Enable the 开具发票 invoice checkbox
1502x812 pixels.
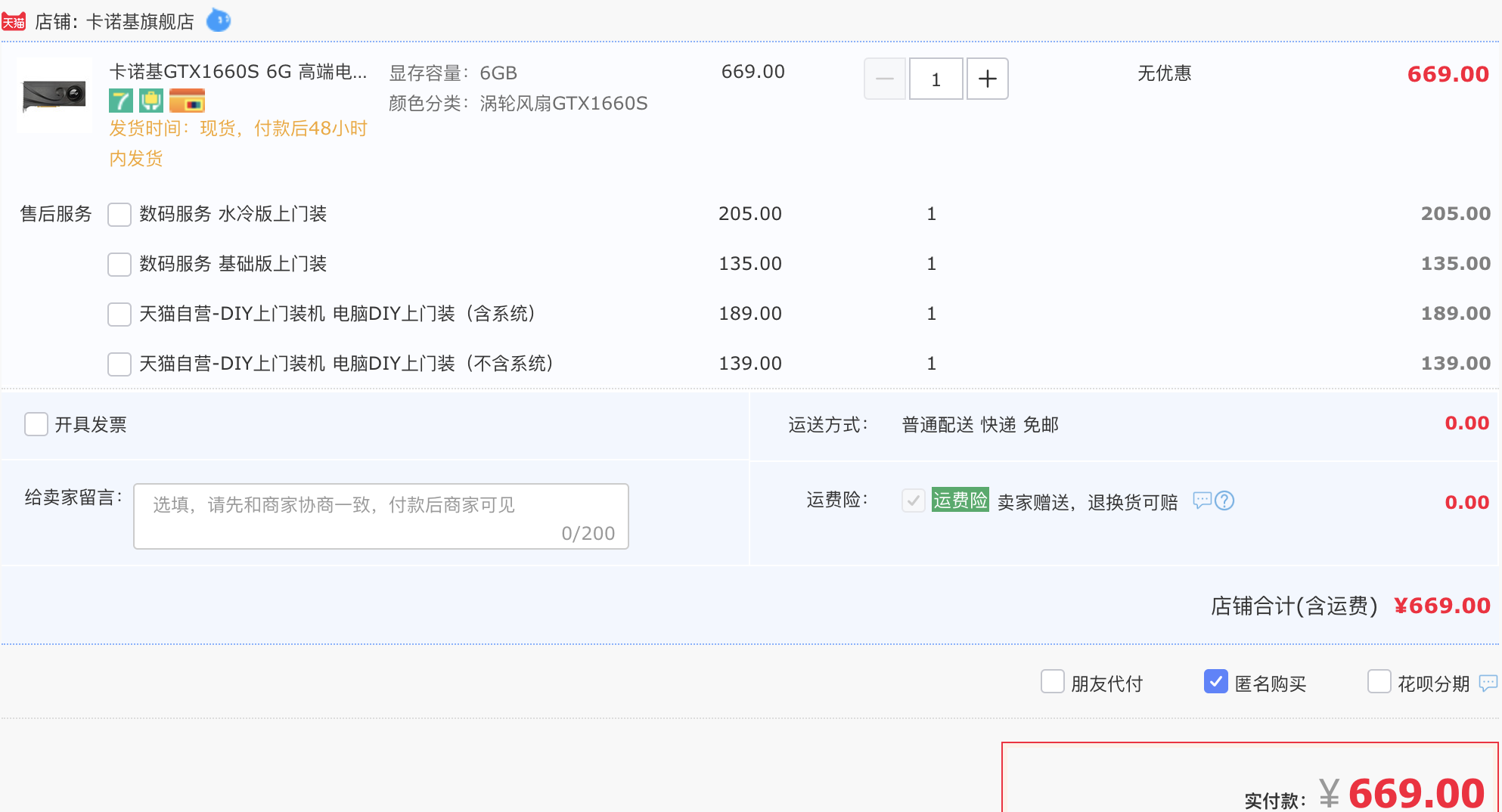(x=36, y=424)
